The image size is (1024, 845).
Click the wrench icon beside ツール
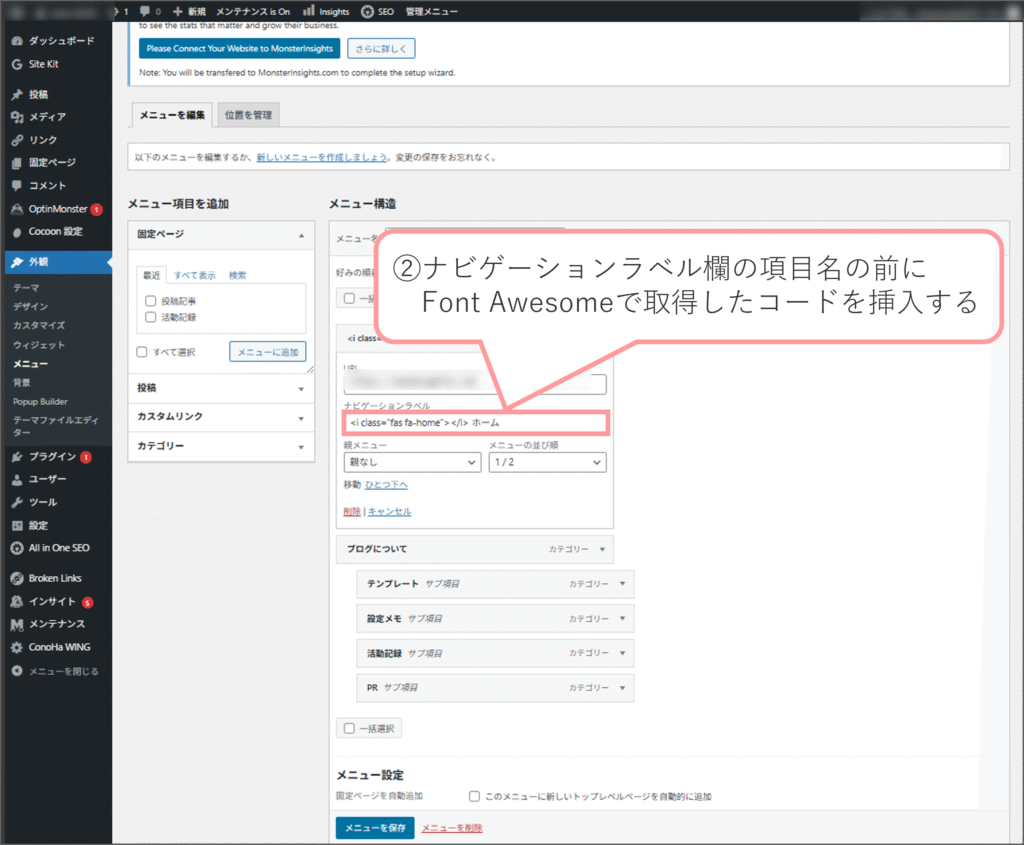point(17,502)
